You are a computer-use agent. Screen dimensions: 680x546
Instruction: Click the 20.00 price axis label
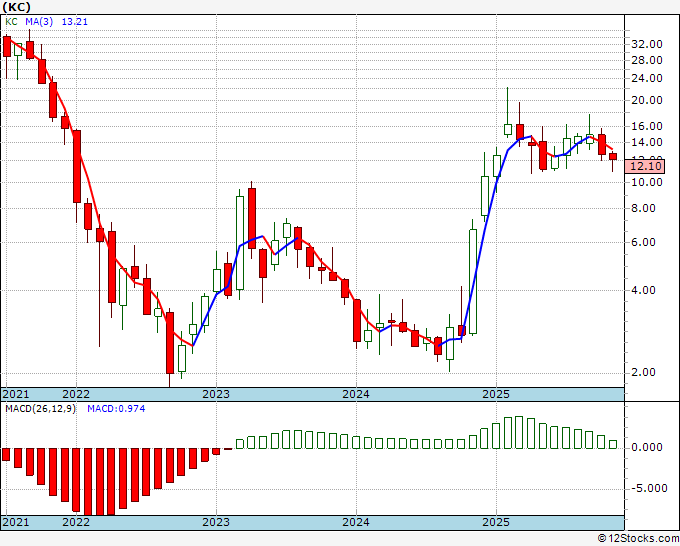[x=647, y=100]
